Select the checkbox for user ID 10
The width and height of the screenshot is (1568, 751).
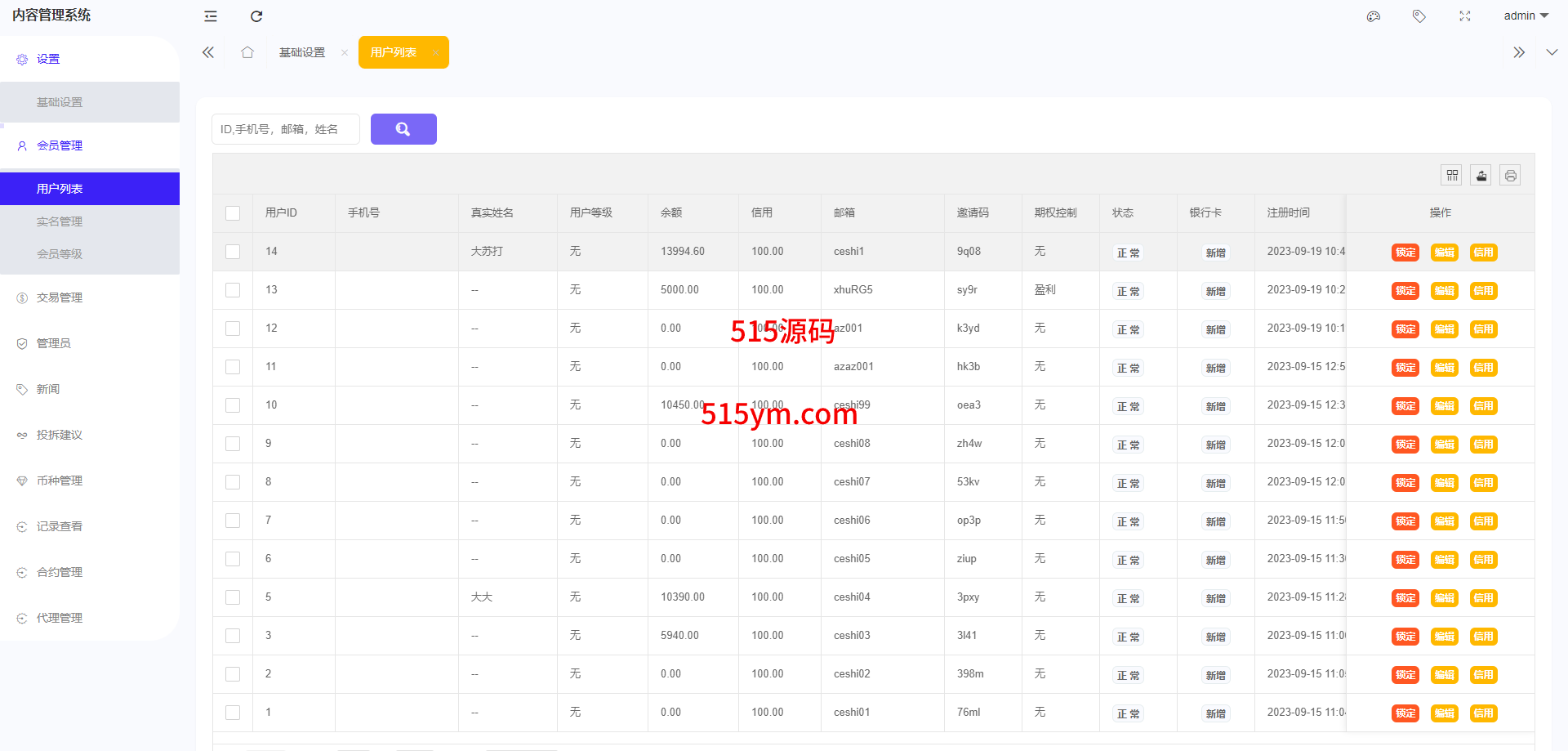pos(233,405)
